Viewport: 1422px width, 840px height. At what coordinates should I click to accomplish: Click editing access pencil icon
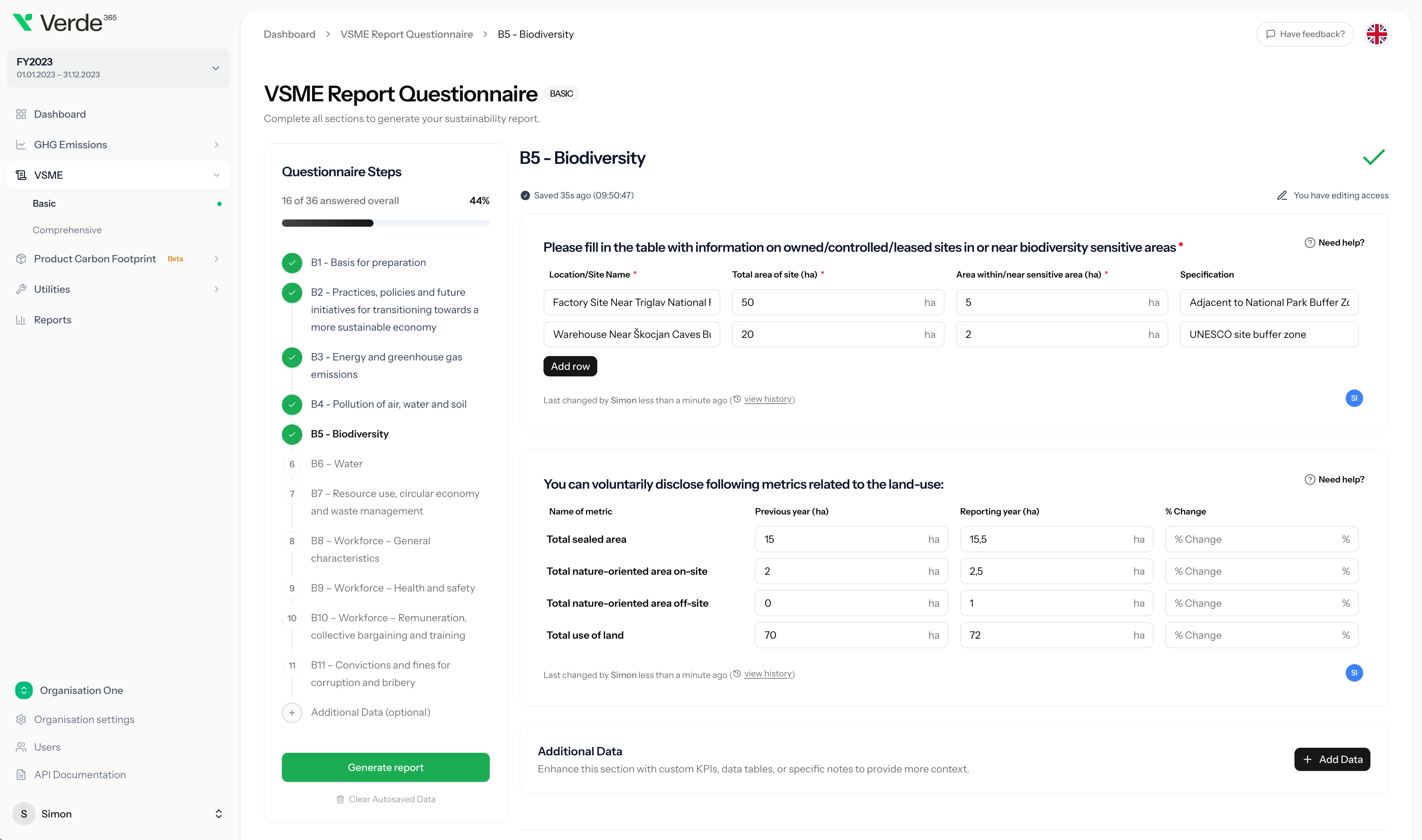[1282, 195]
